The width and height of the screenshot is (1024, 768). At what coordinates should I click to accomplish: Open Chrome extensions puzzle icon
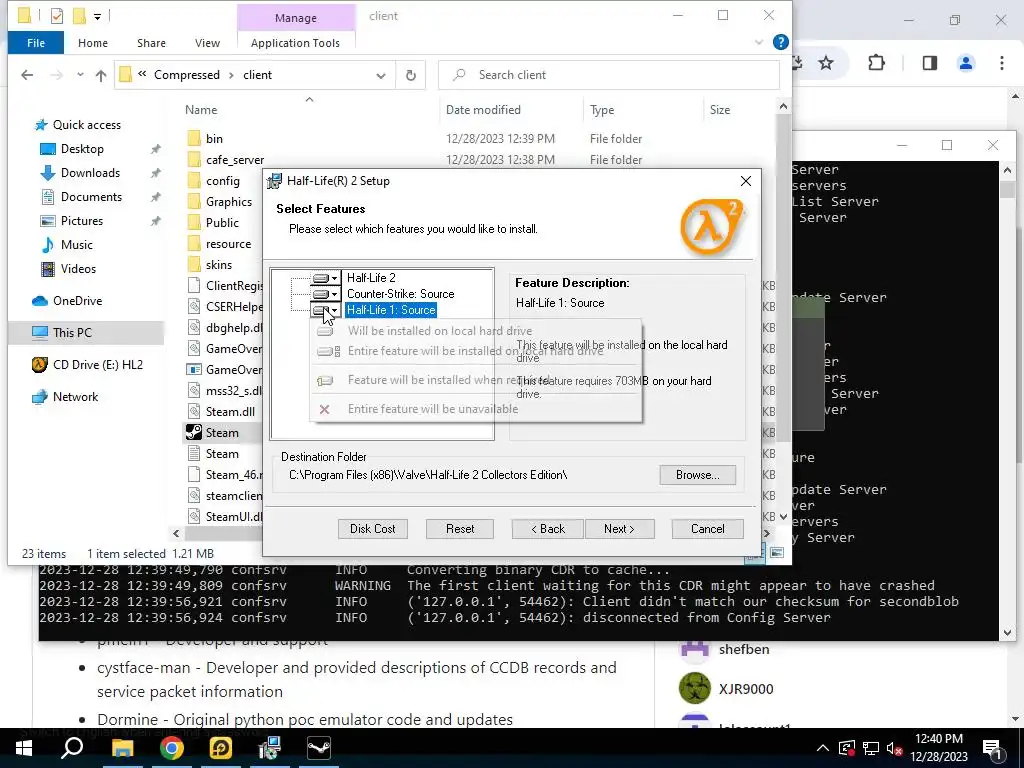tap(876, 63)
